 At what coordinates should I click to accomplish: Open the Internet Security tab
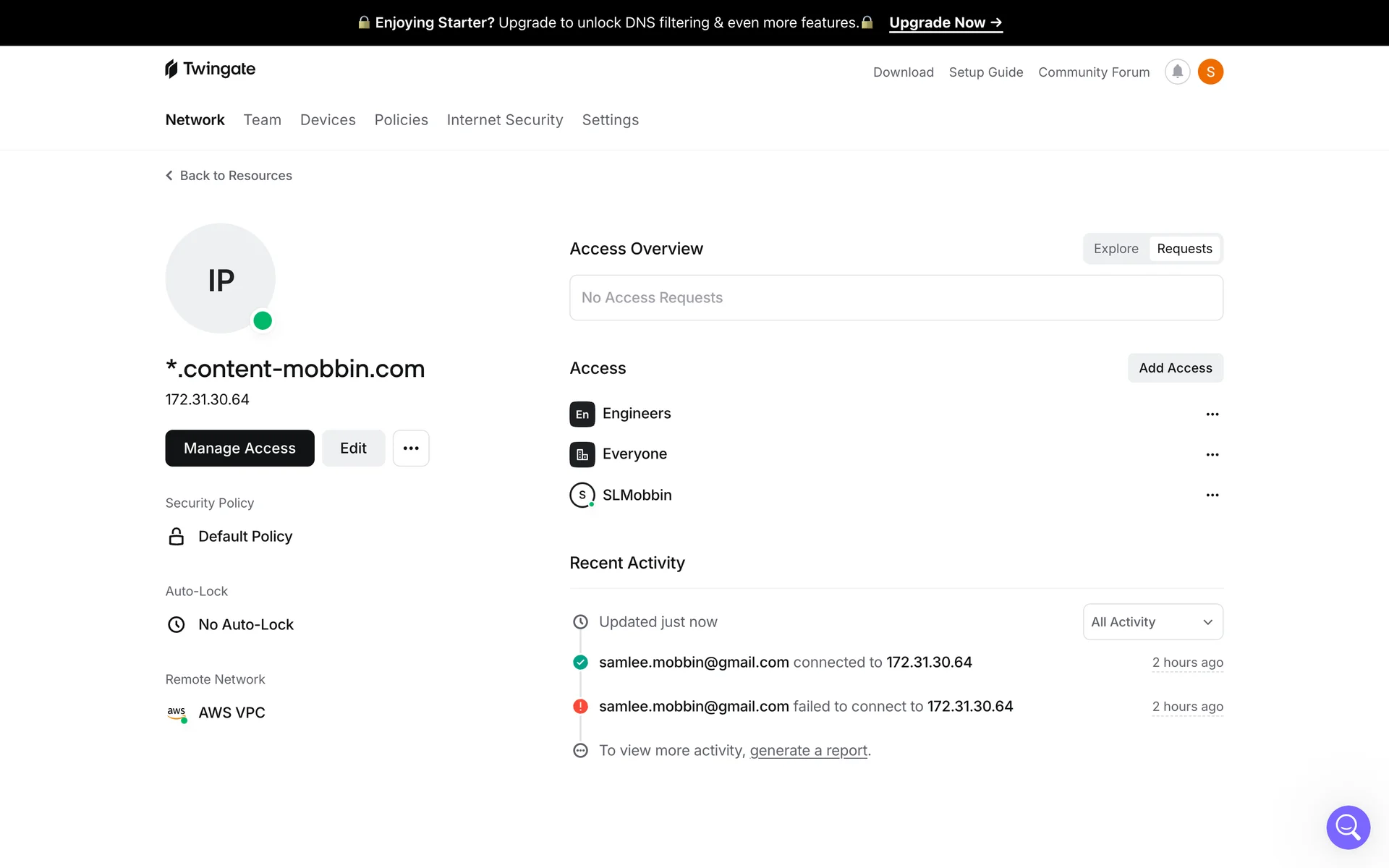(x=504, y=119)
